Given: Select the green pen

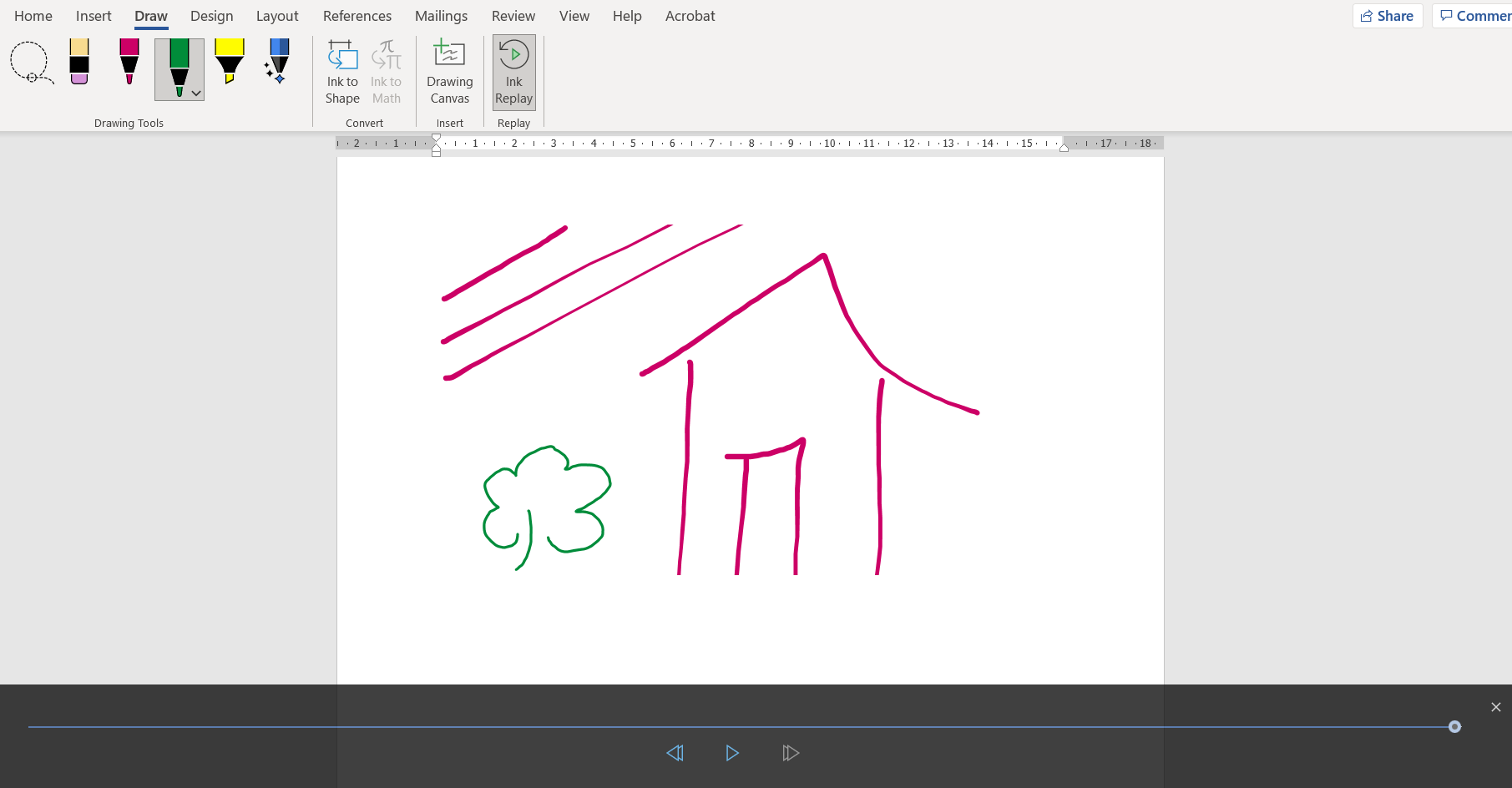Looking at the screenshot, I should (x=179, y=63).
